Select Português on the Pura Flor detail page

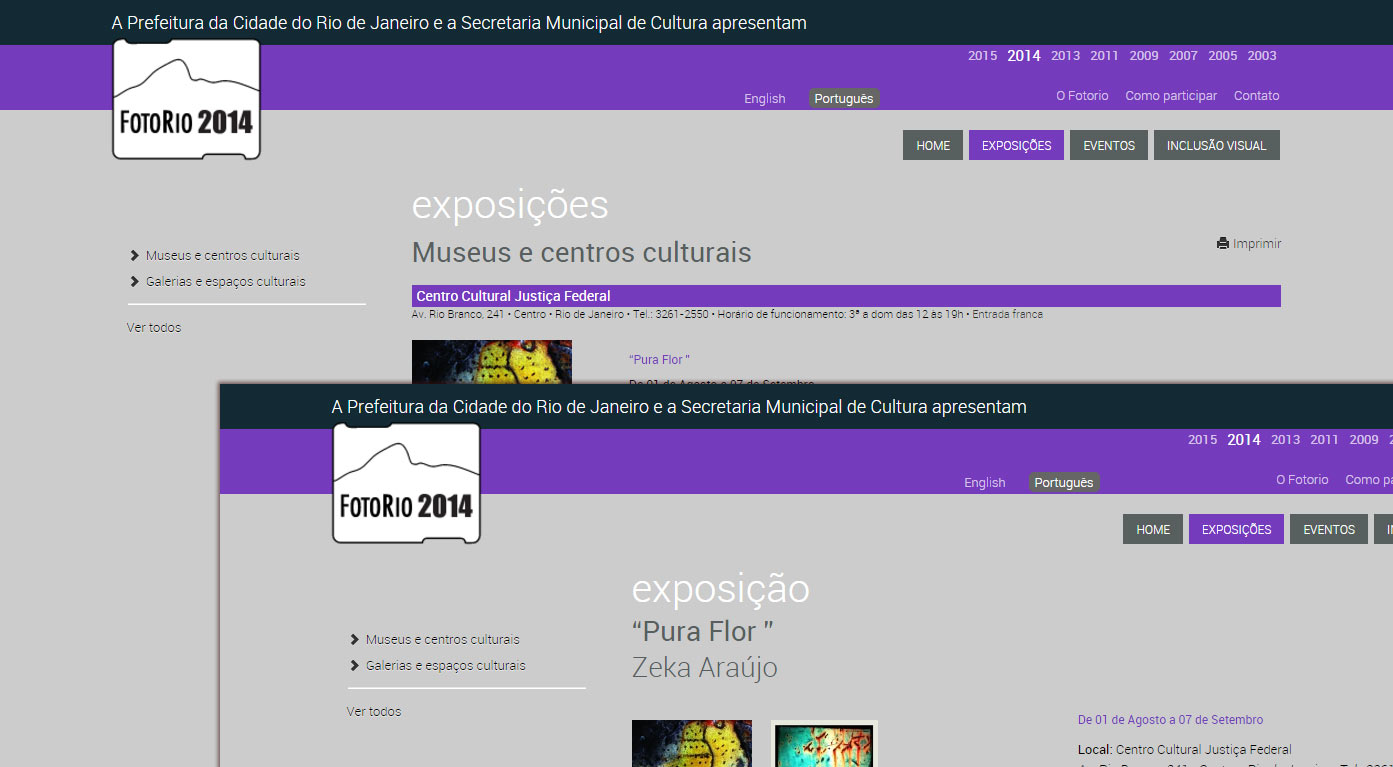(x=1064, y=482)
